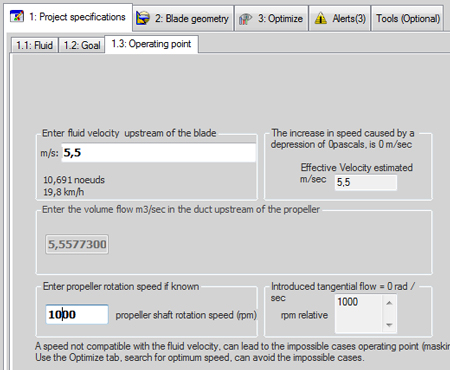Click the rpm relative scrollbar track
Viewport: 450px width, 370px height.
[389, 314]
